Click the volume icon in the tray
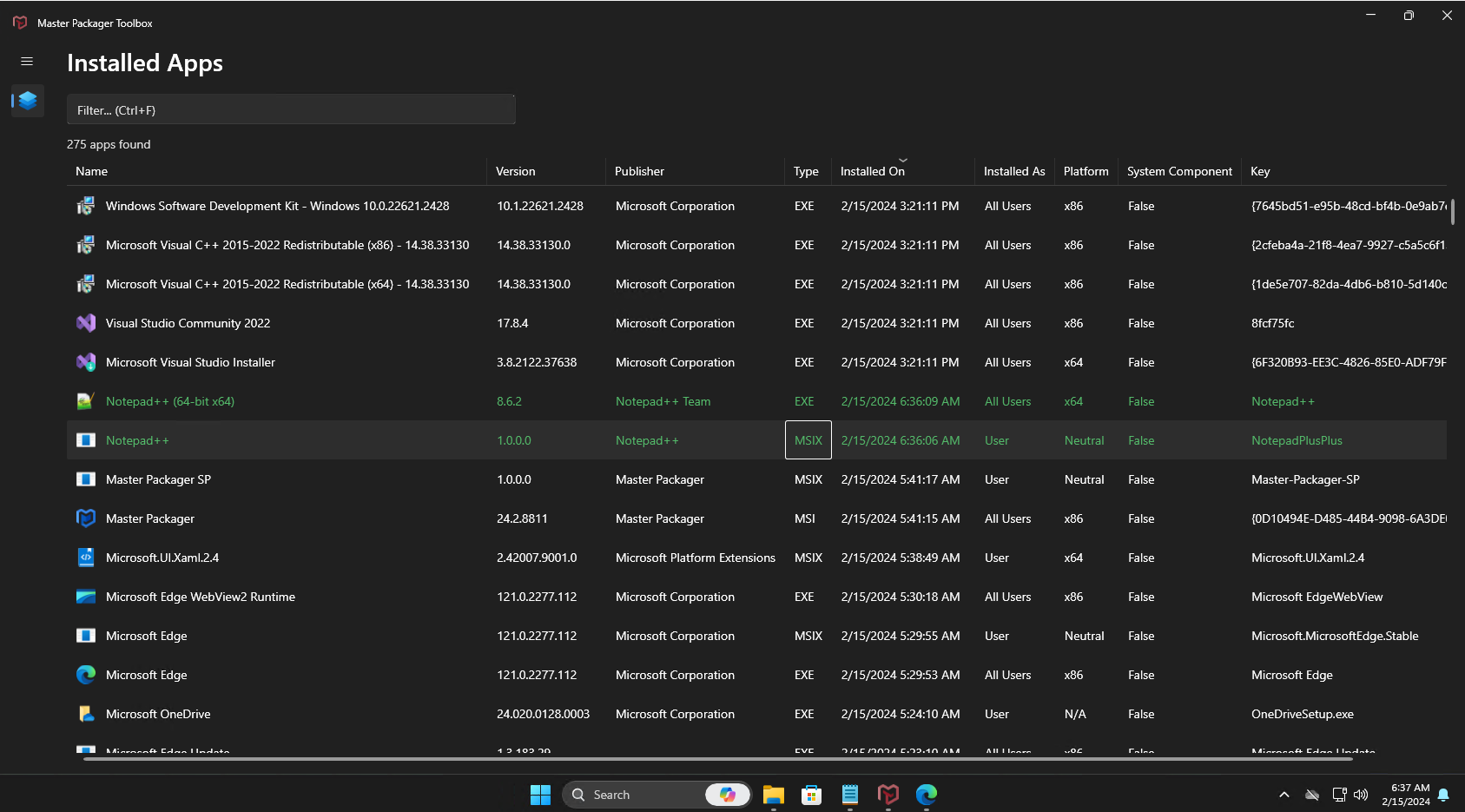 coord(1361,795)
